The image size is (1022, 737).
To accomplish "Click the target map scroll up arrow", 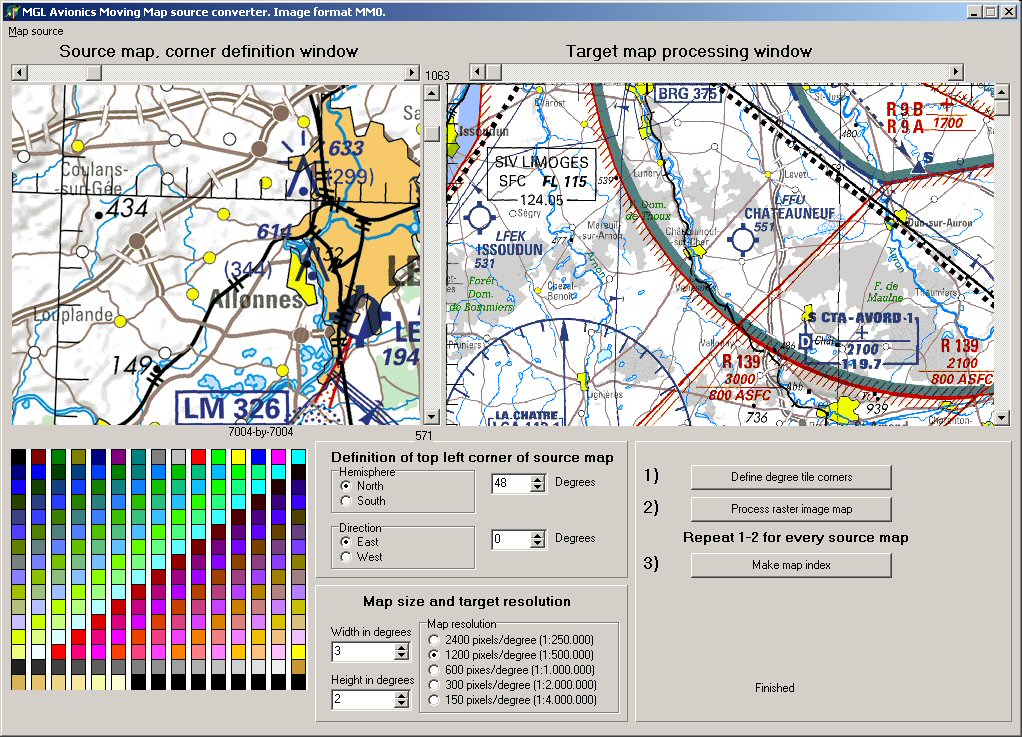I will (x=1002, y=92).
